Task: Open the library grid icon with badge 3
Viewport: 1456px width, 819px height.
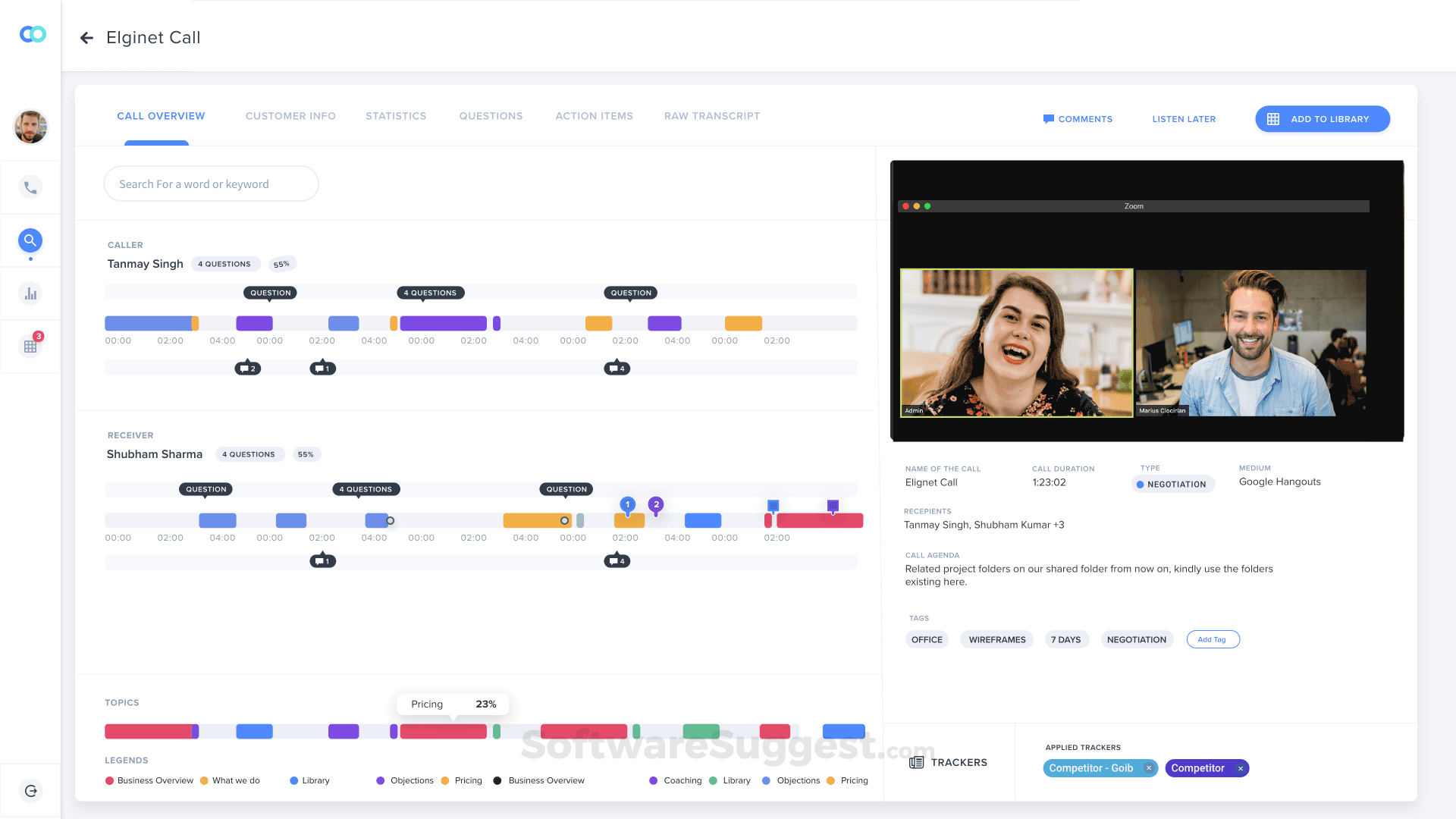Action: click(x=30, y=347)
